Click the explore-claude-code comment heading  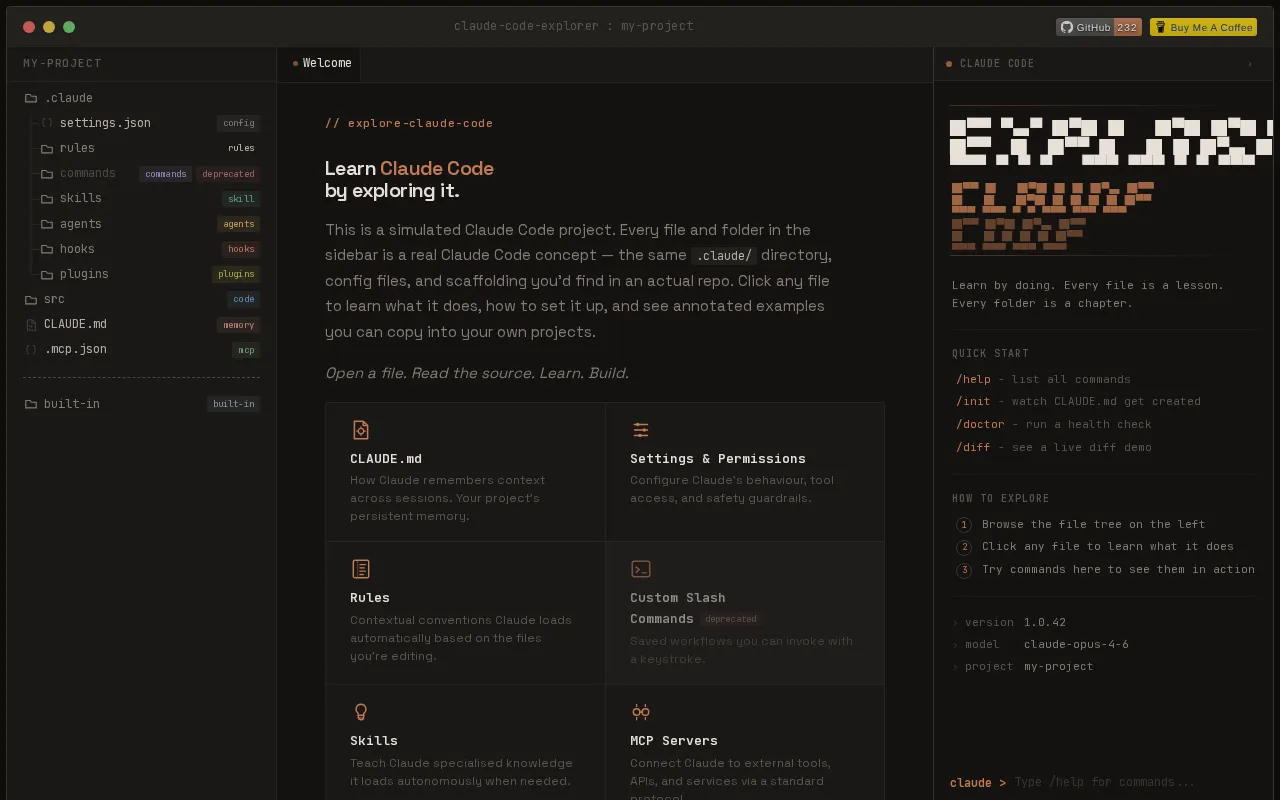409,123
